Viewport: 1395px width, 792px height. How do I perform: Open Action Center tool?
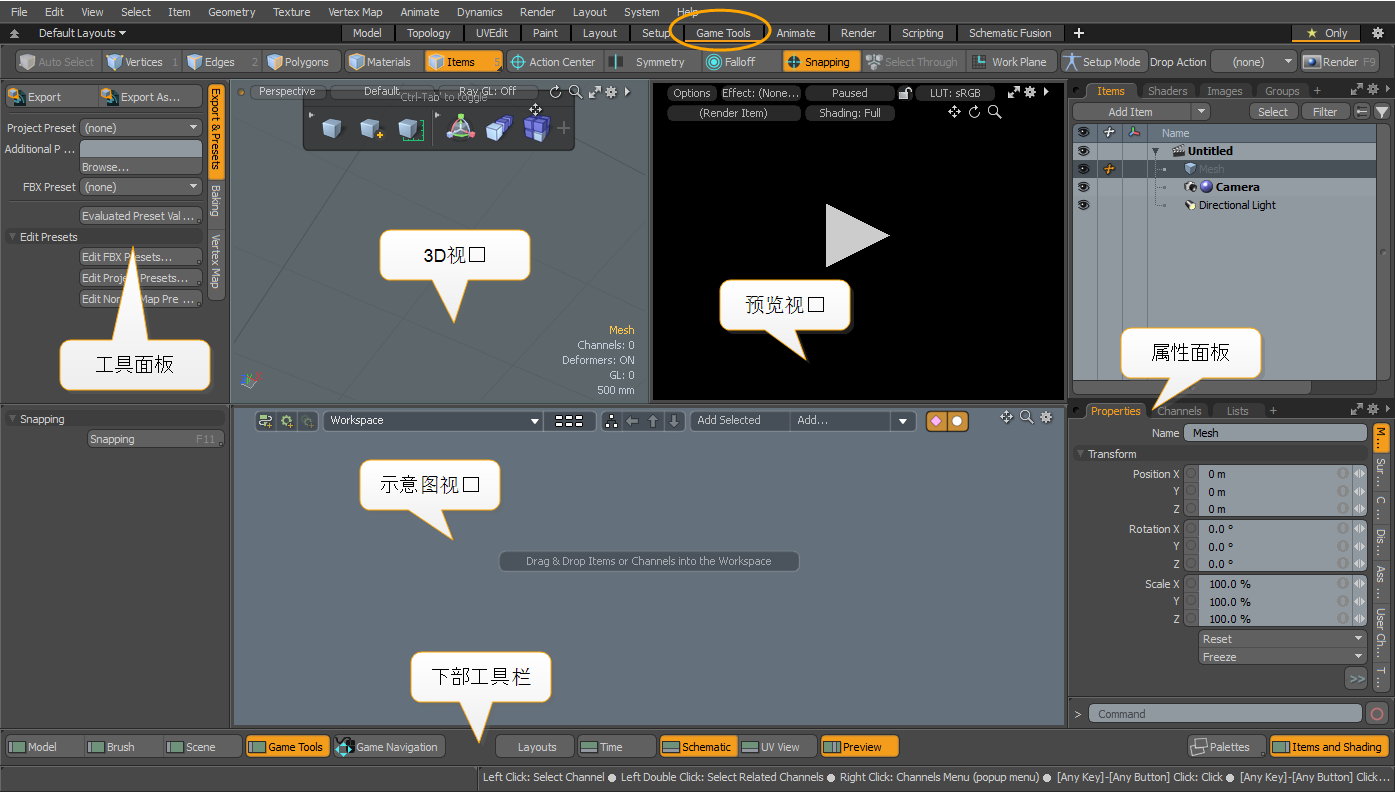[x=552, y=62]
